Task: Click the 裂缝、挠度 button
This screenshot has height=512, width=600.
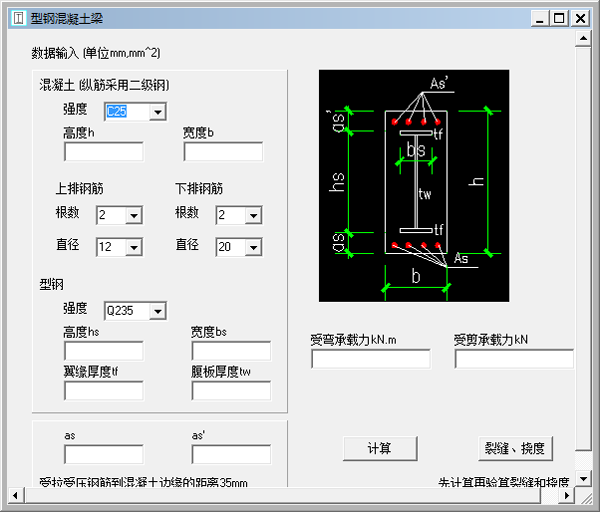Action: [515, 448]
